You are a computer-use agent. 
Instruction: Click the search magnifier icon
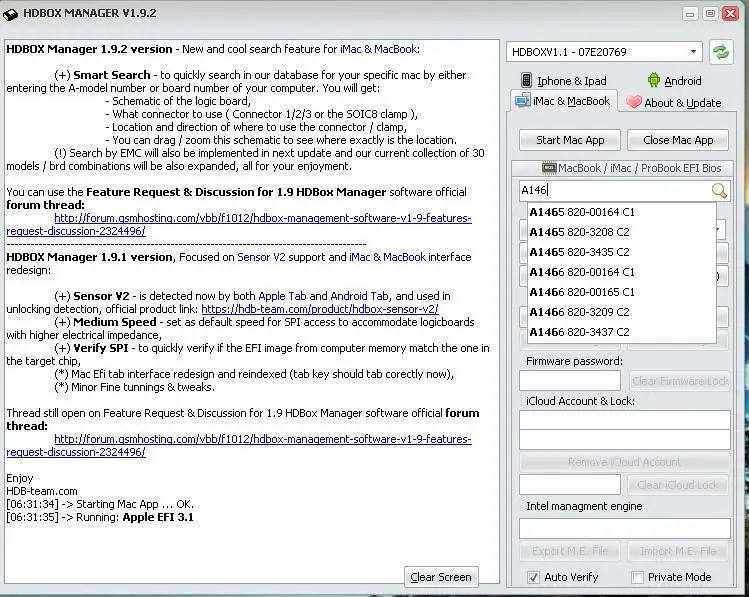[x=719, y=191]
